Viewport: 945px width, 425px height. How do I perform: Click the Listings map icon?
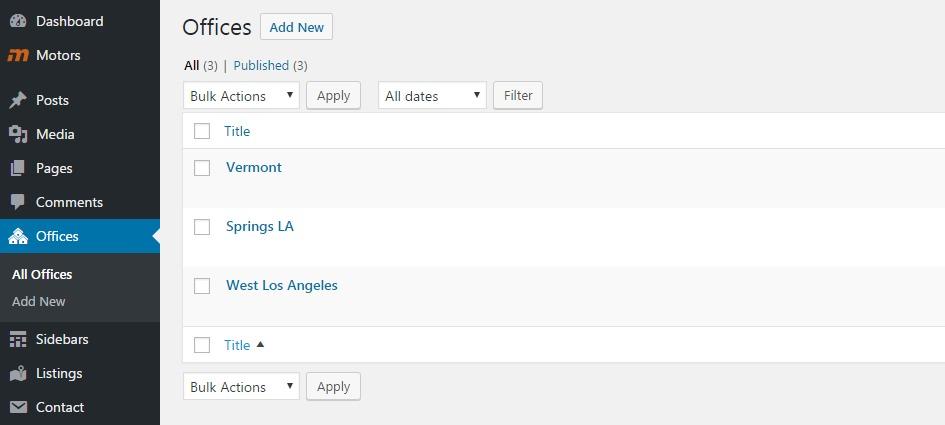18,373
